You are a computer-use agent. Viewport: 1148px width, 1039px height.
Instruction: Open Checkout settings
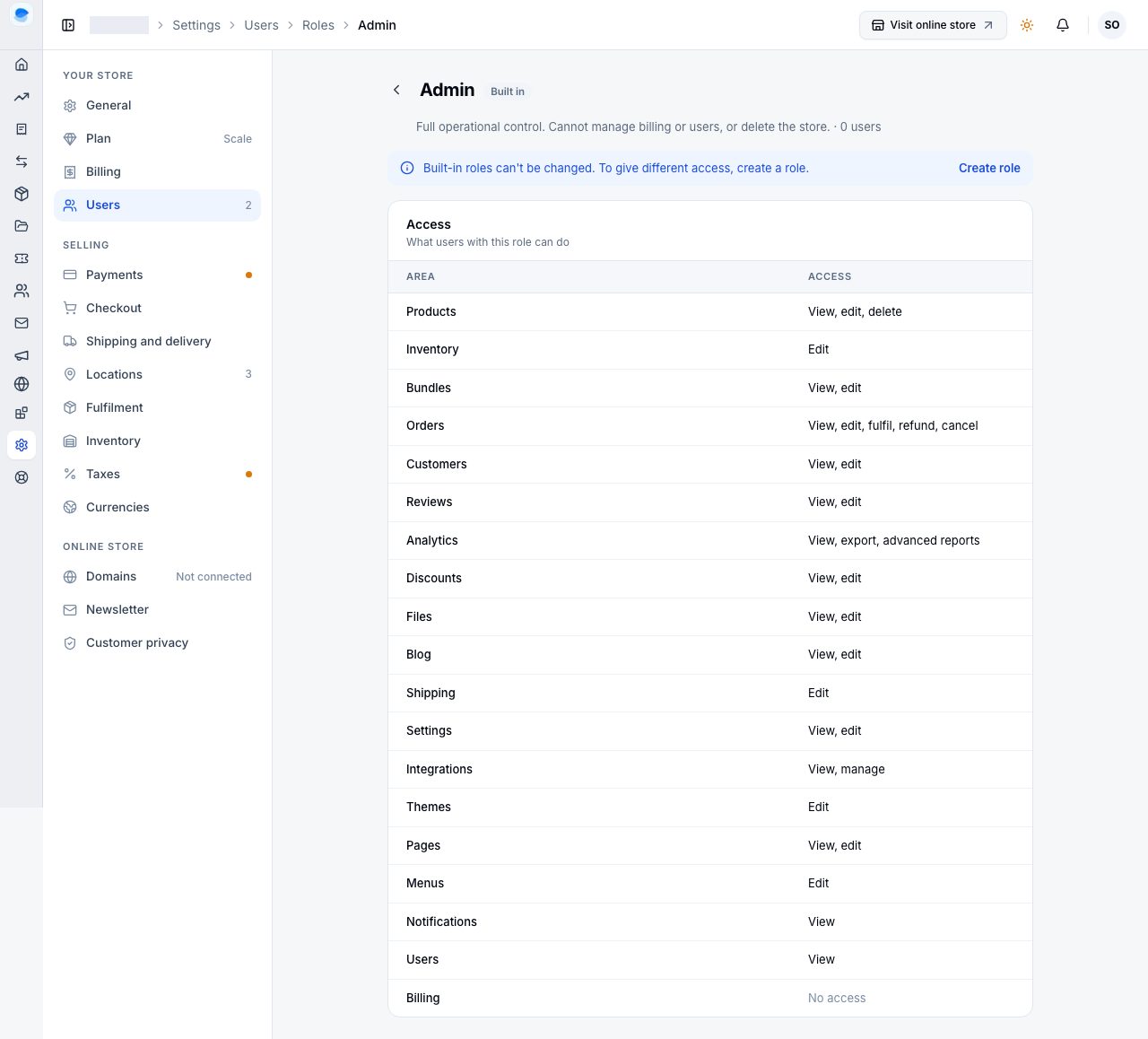pos(157,309)
